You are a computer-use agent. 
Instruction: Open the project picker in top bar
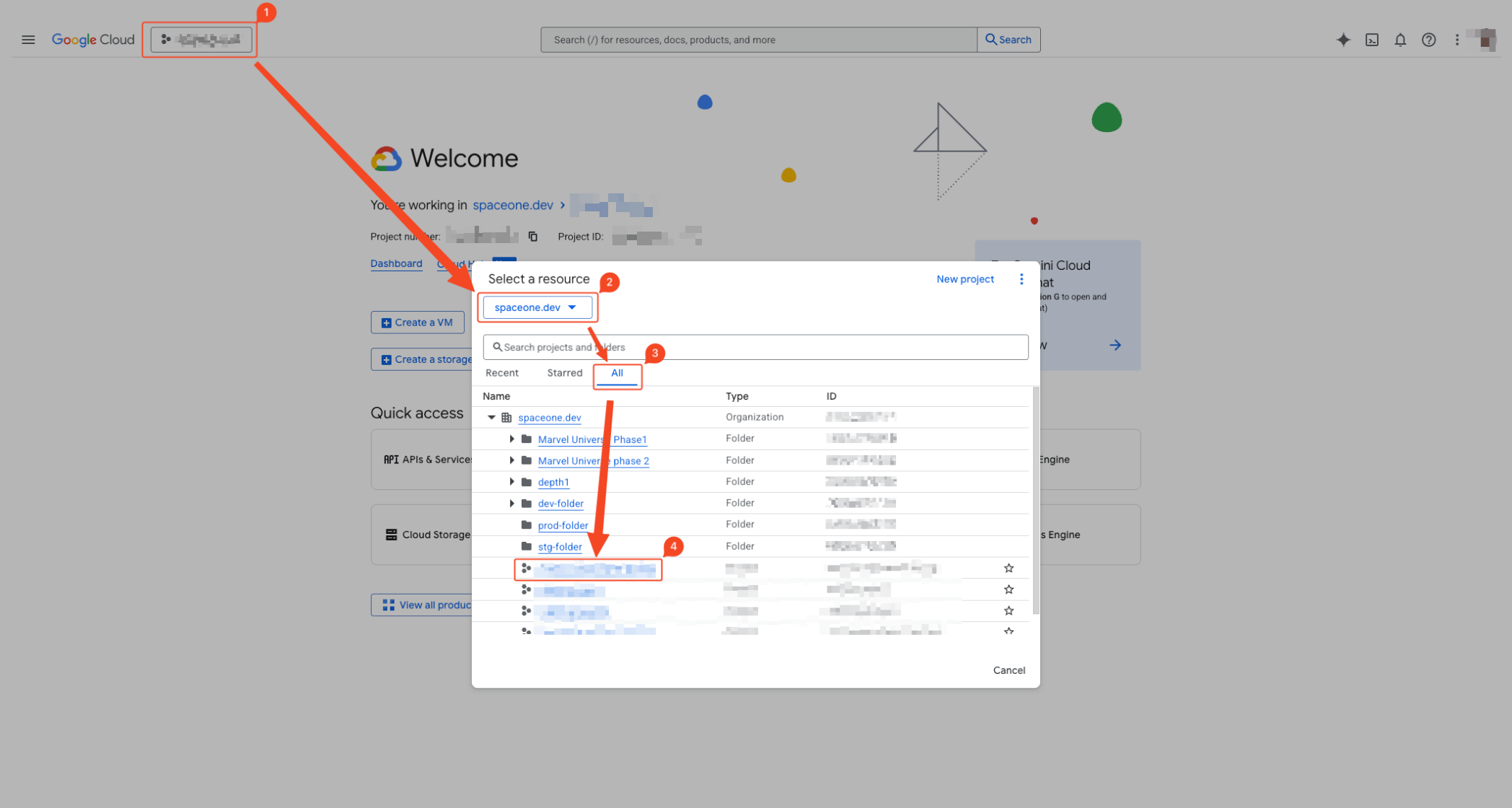(201, 40)
